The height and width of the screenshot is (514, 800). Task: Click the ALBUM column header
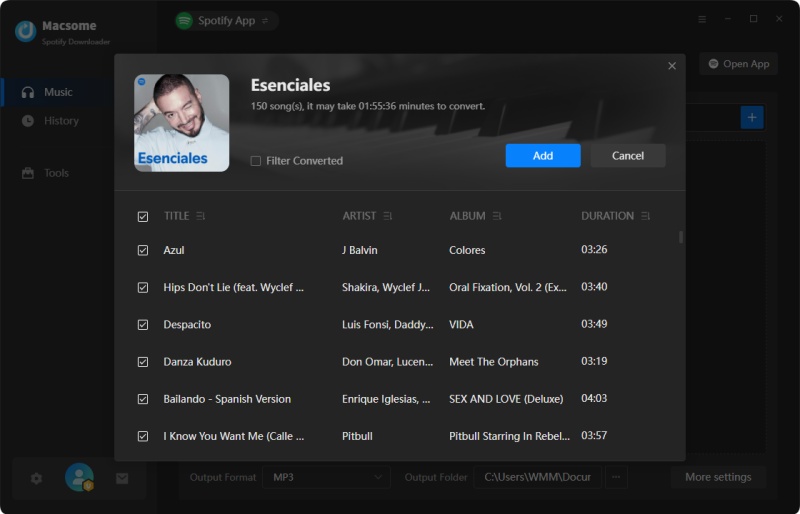(x=467, y=216)
